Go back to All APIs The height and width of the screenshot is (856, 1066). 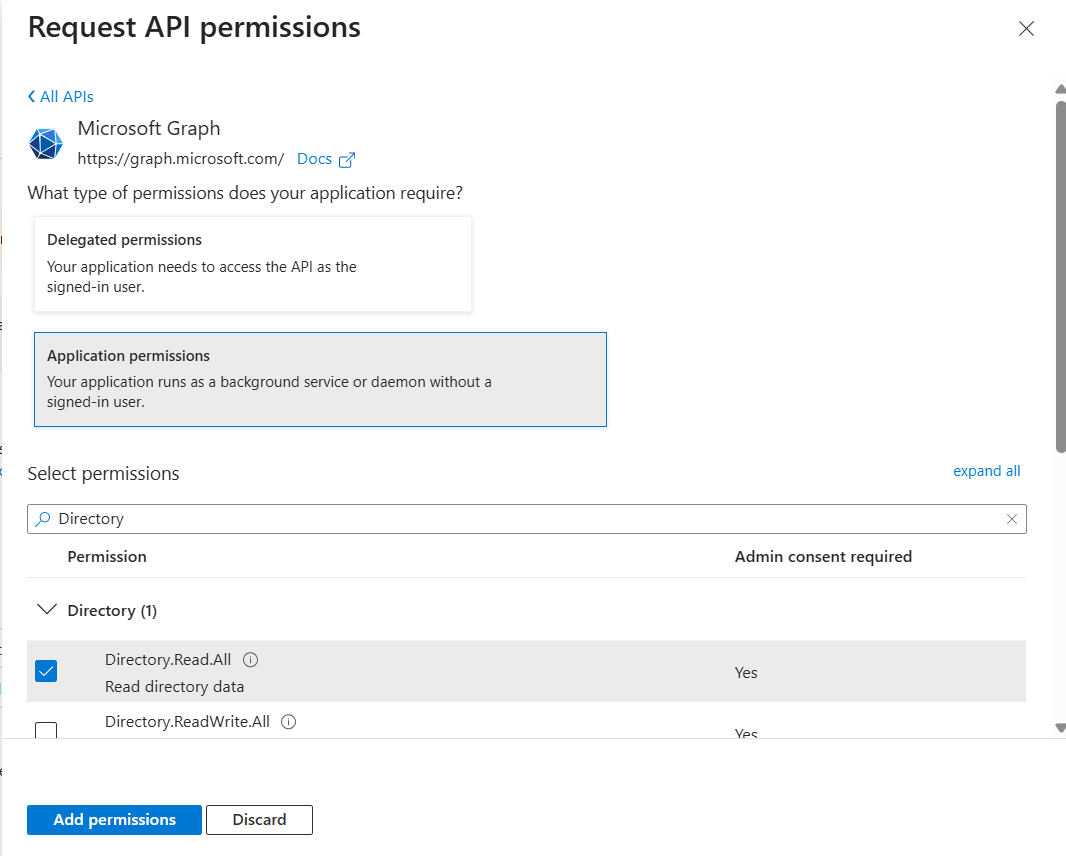(x=61, y=97)
